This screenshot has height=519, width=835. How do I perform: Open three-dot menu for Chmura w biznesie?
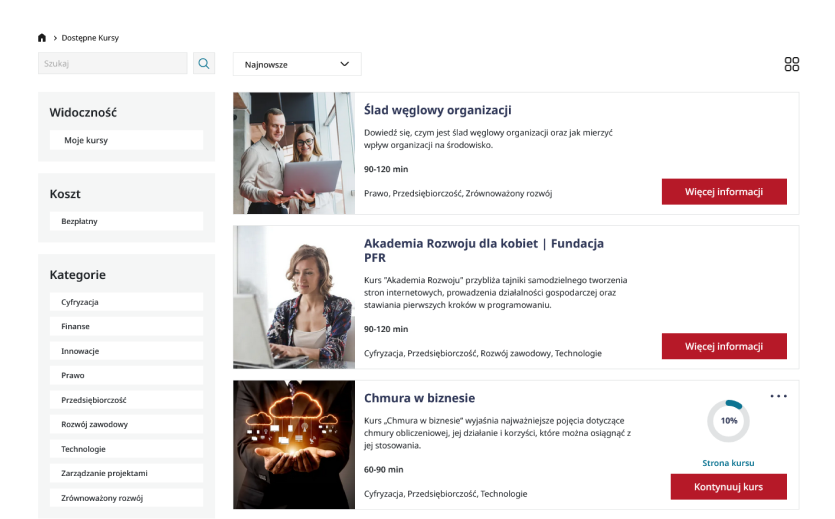pyautogui.click(x=778, y=397)
